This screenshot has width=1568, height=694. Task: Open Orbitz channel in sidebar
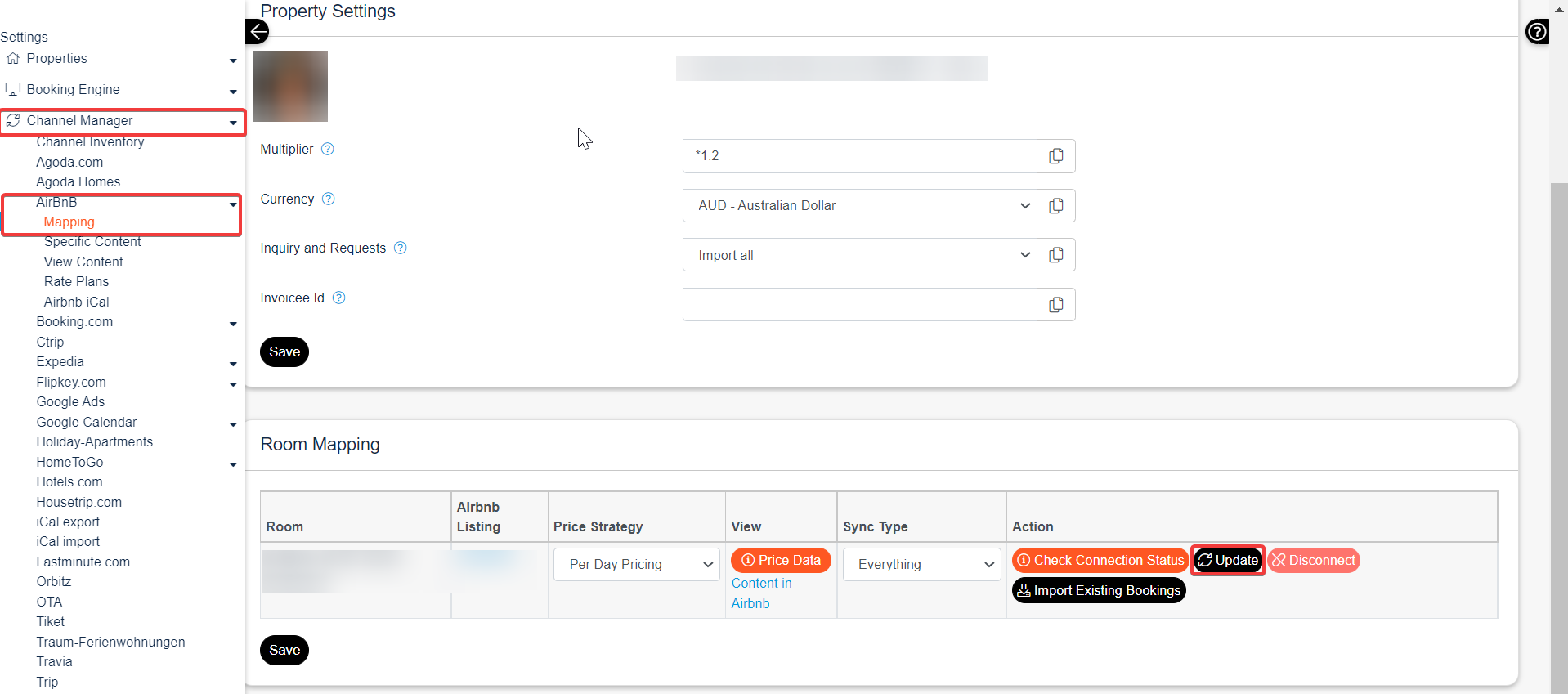[x=54, y=581]
